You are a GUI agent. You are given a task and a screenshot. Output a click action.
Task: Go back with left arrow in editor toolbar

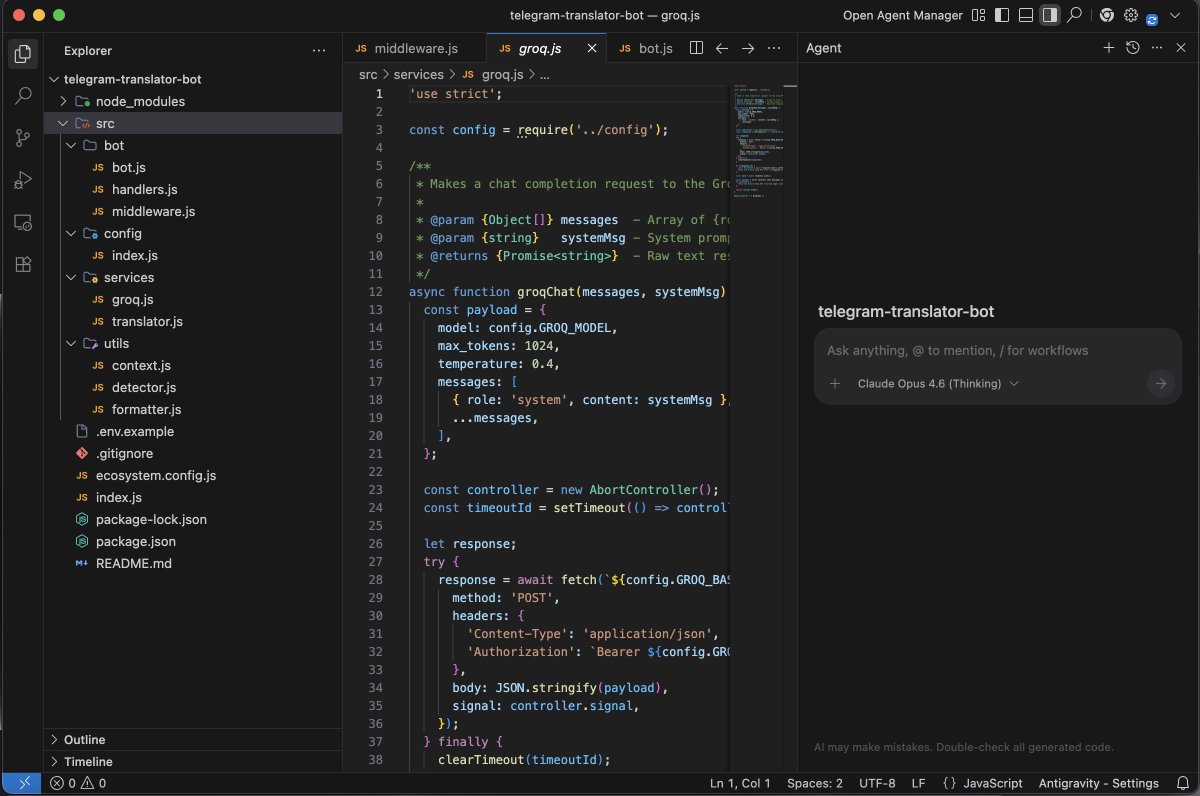(x=722, y=48)
